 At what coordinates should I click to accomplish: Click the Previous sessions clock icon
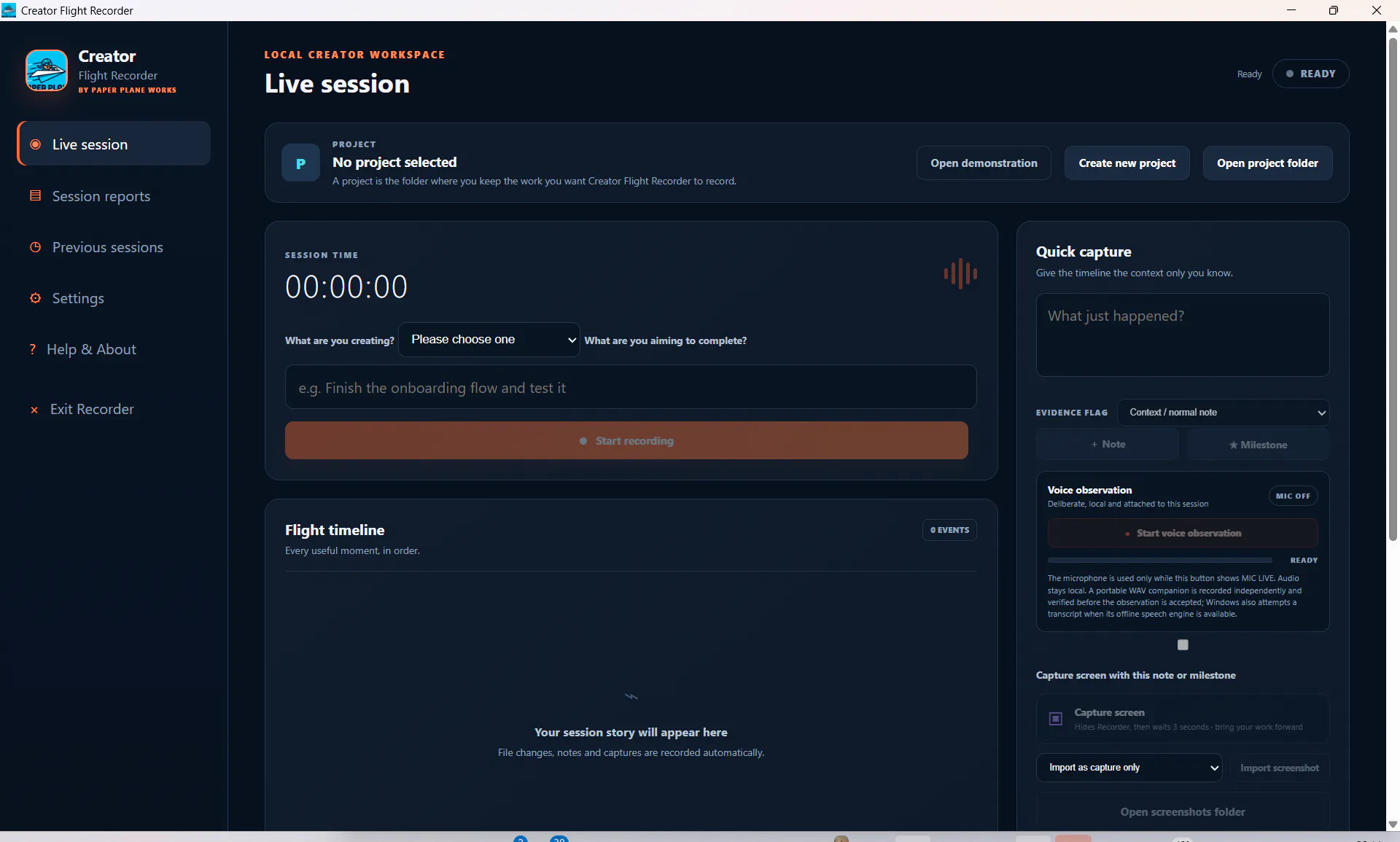[35, 247]
